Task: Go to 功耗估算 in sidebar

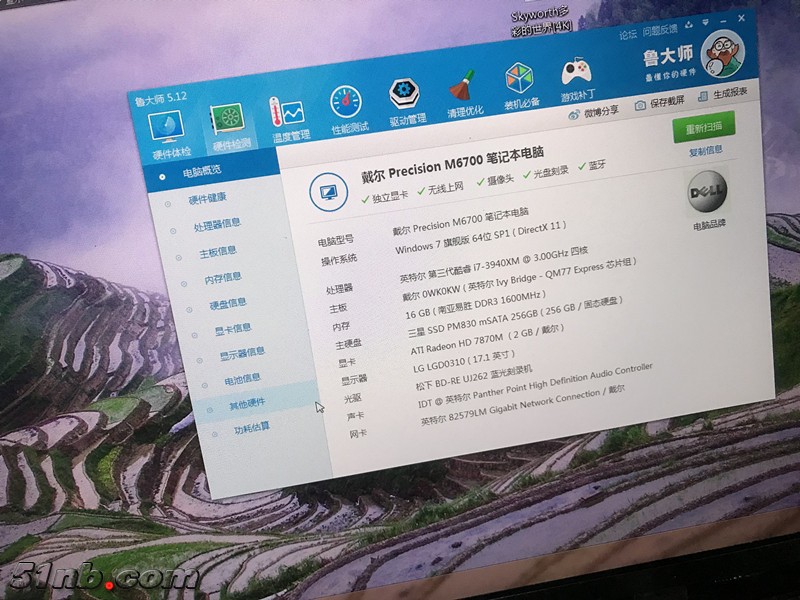Action: click(251, 428)
